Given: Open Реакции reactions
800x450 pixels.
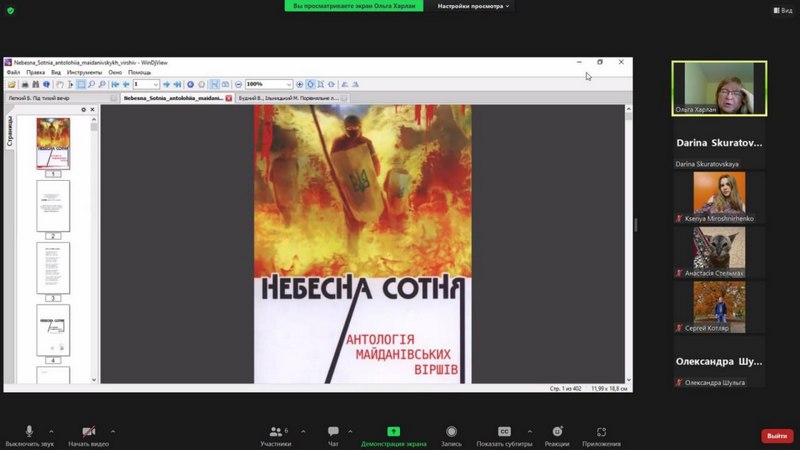Looking at the screenshot, I should tap(557, 436).
